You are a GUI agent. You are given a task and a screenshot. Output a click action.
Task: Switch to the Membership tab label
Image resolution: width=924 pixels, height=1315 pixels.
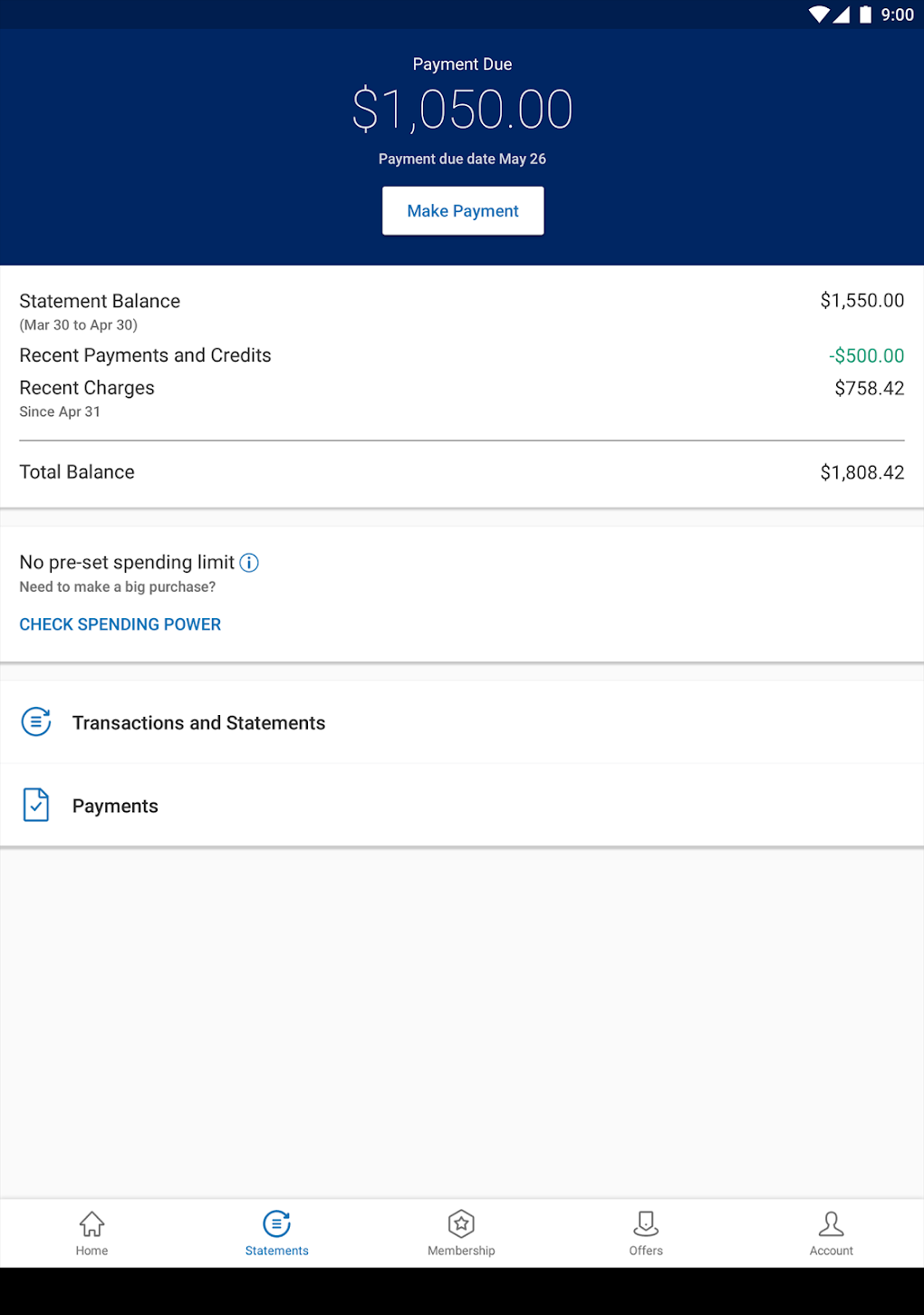tap(461, 1251)
